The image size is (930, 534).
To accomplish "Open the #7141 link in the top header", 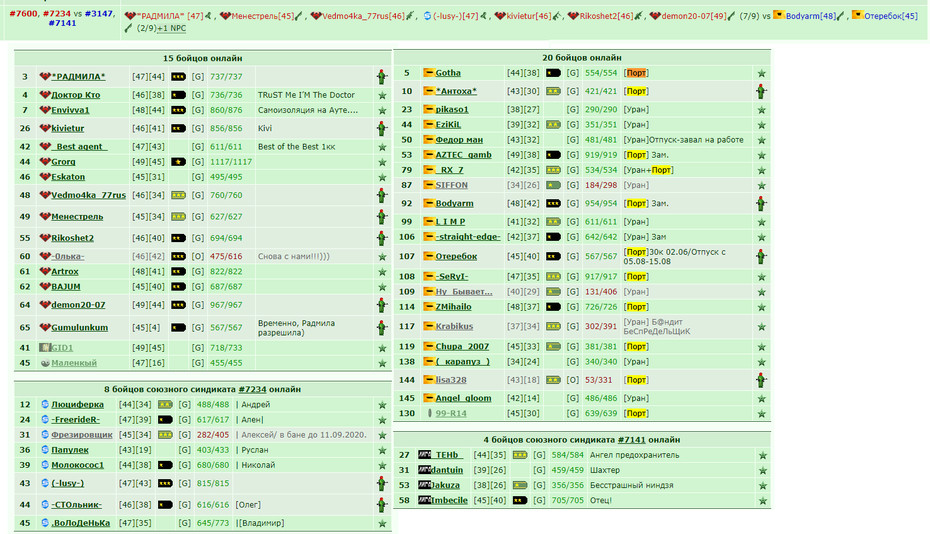I will pyautogui.click(x=62, y=23).
